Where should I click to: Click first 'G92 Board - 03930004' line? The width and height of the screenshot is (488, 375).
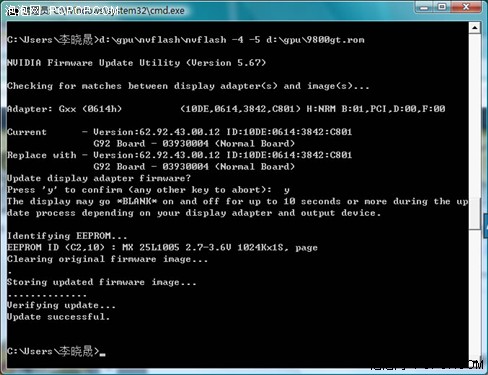(x=194, y=144)
